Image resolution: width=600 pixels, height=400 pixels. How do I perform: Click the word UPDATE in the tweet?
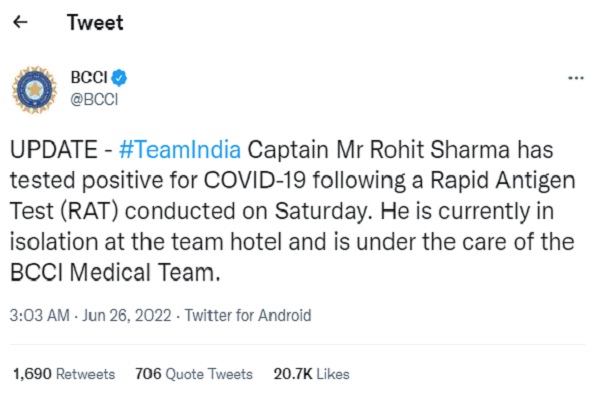click(53, 152)
